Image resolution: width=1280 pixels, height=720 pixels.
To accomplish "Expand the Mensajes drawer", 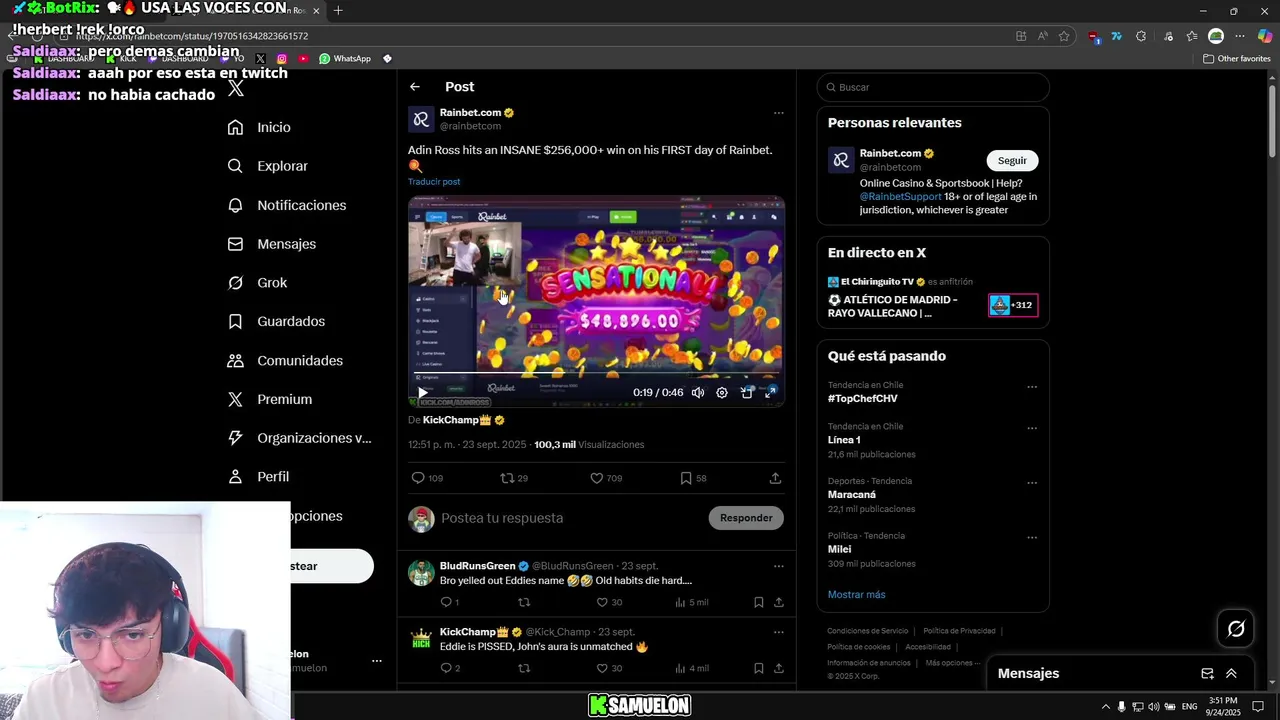I will click(1231, 674).
